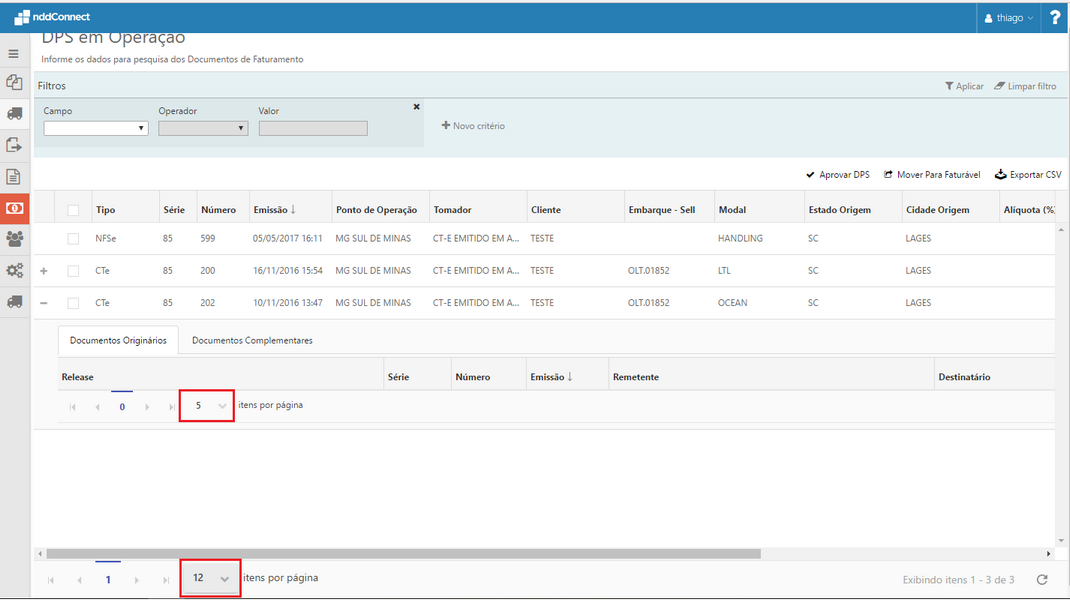The height and width of the screenshot is (600, 1070).
Task: Click the refresh icon beside item count
Action: [x=1042, y=579]
